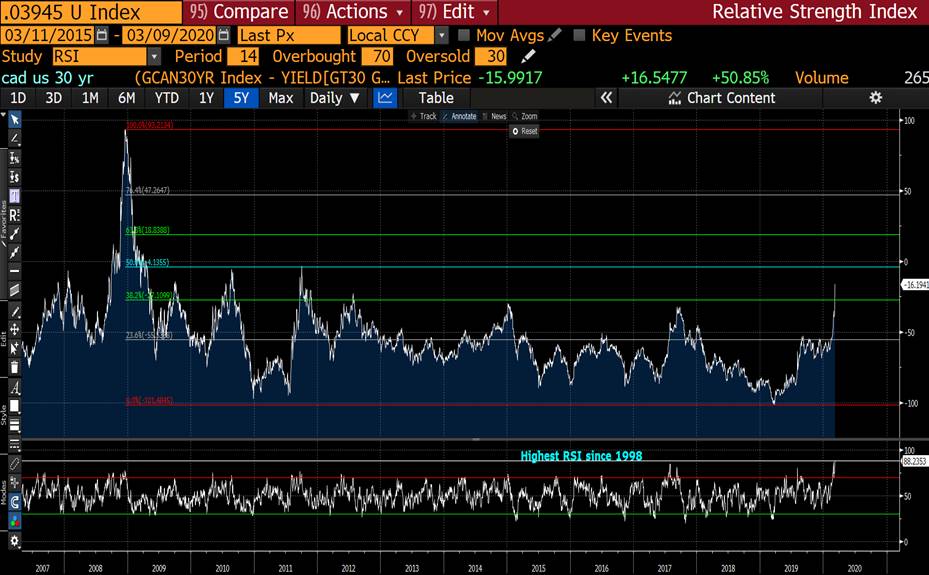Click the .03945 U Index ticker field
Screen dimensions: 929x575
(91, 12)
